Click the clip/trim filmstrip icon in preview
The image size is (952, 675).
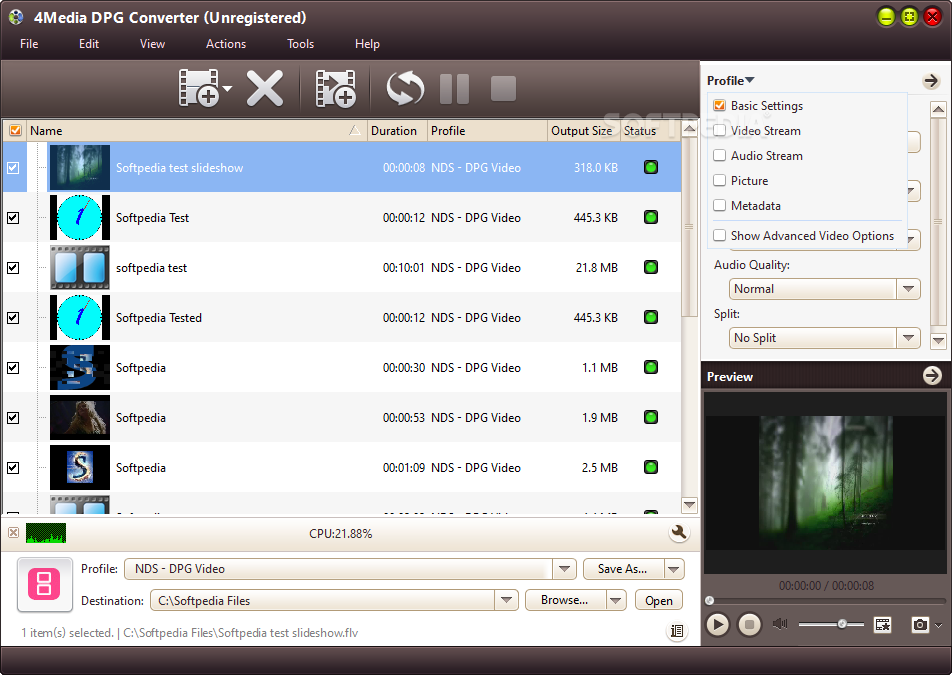point(882,624)
